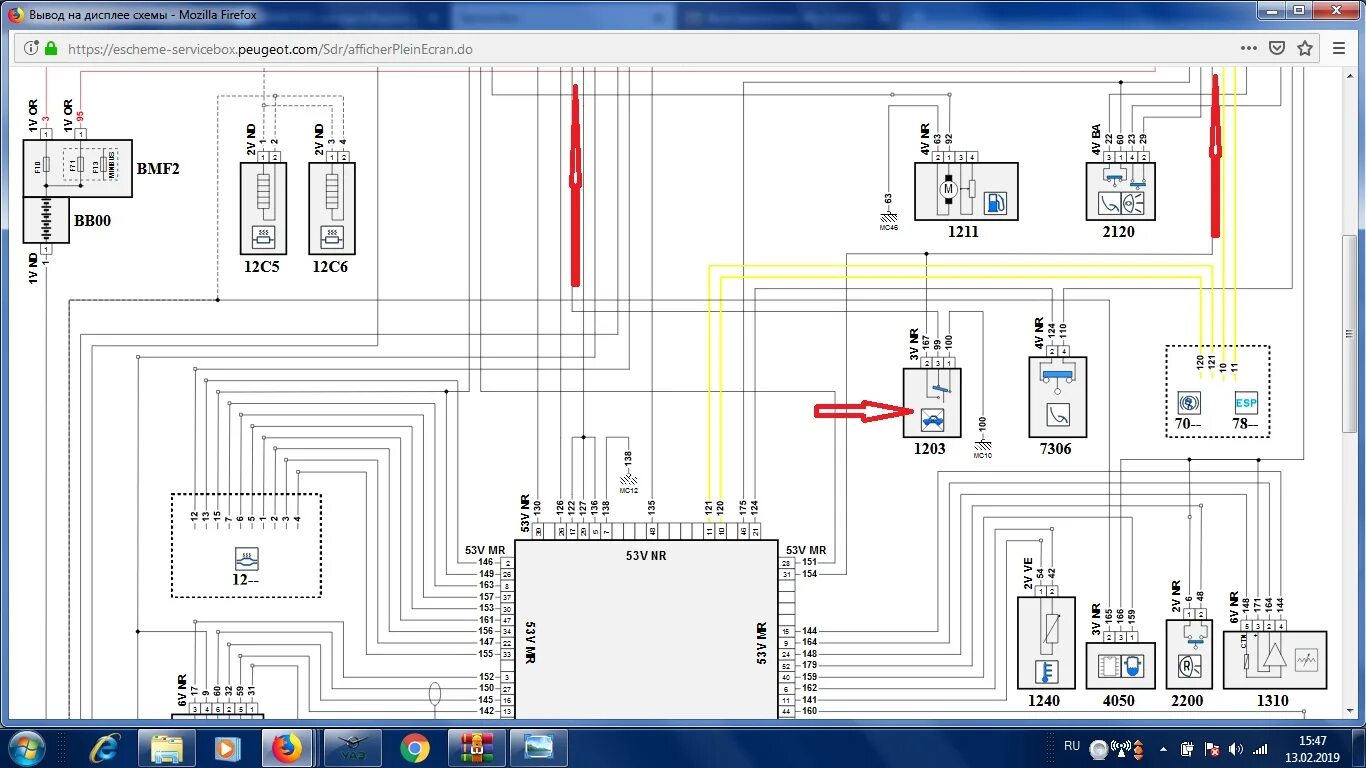Save the page to Pocket
The image size is (1366, 768).
pos(1276,48)
